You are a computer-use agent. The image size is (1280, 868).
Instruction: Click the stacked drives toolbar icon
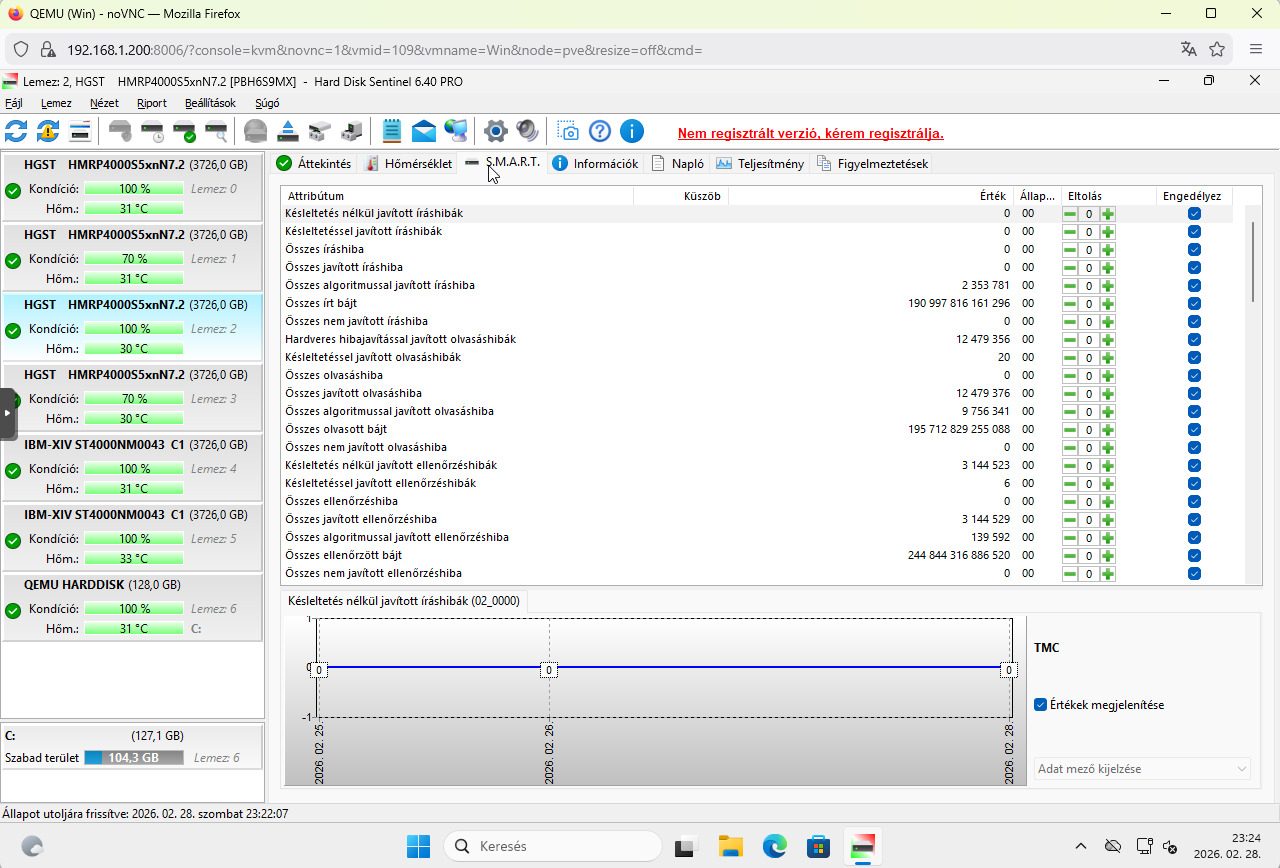(x=320, y=131)
